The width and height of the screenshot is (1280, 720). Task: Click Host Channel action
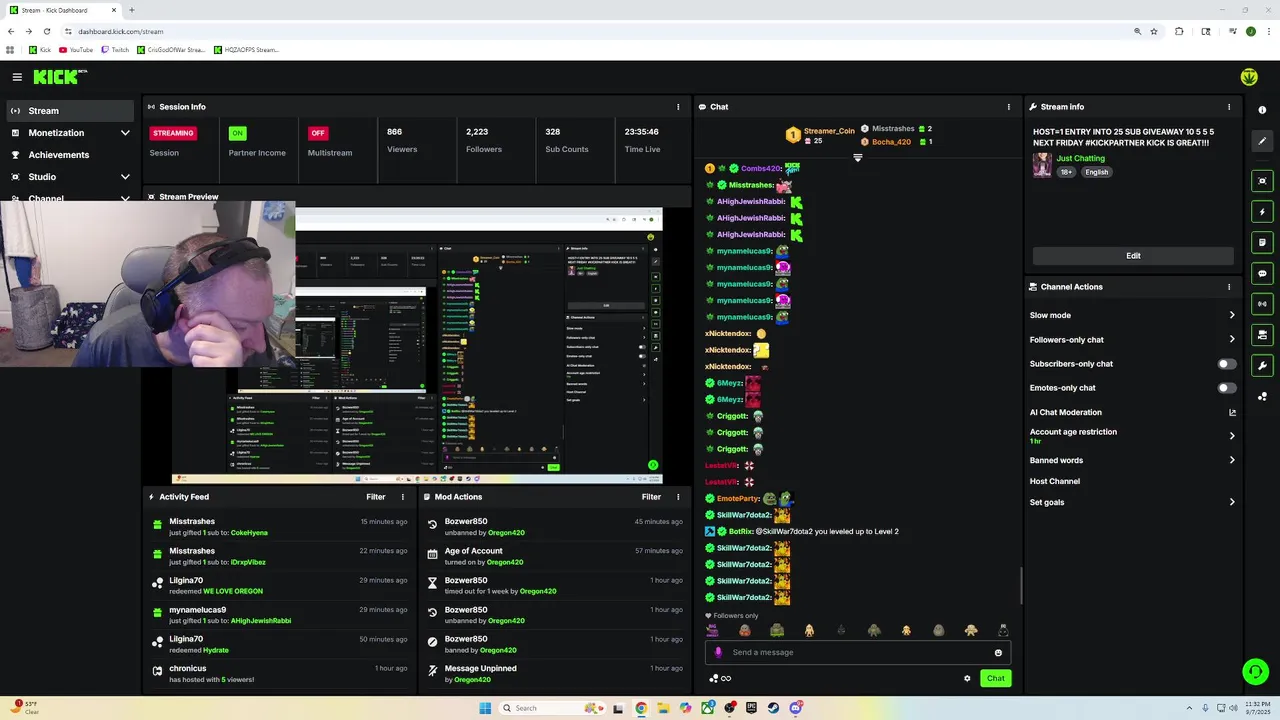click(x=1054, y=481)
